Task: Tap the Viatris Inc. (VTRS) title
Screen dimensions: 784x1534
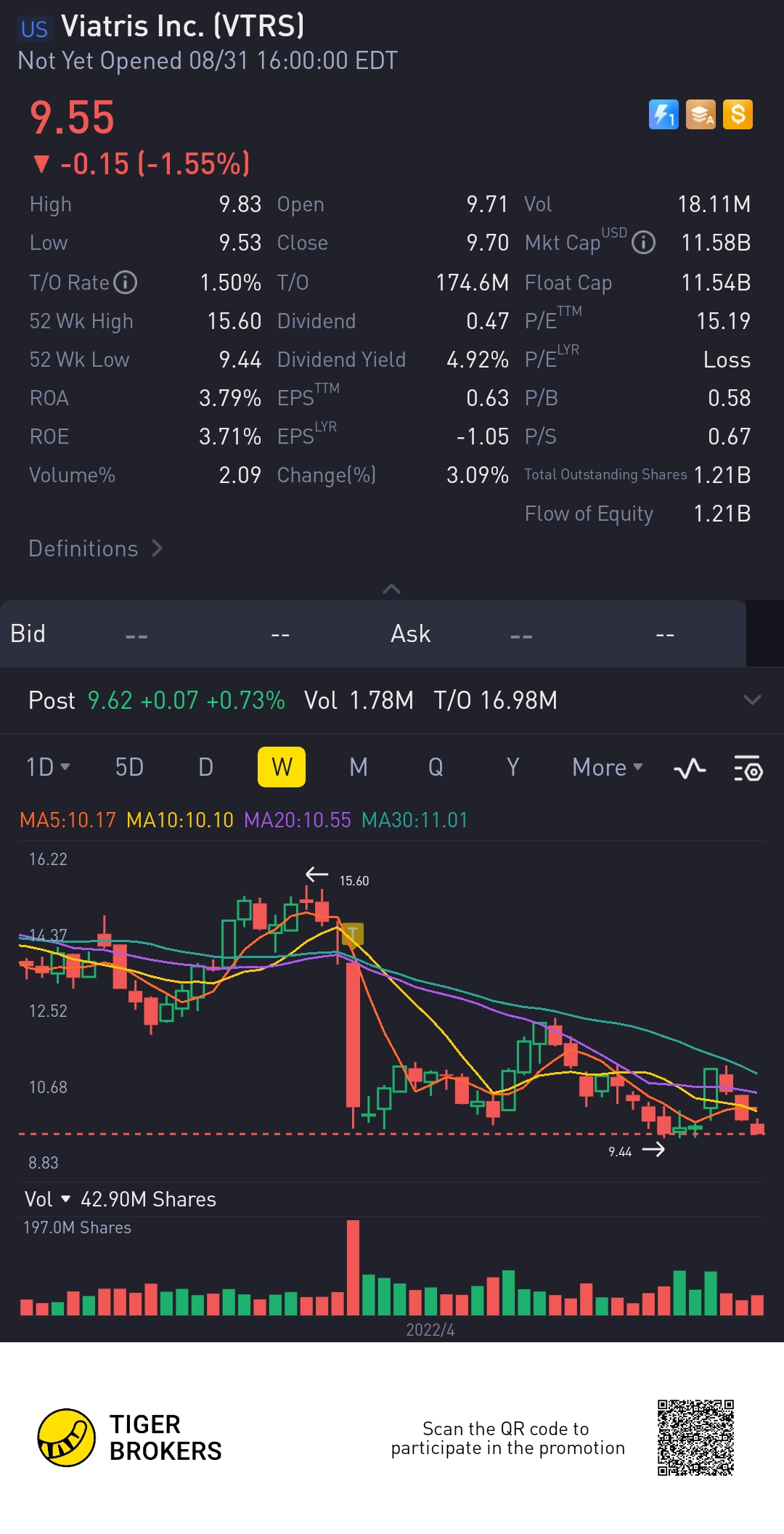Action: (183, 26)
